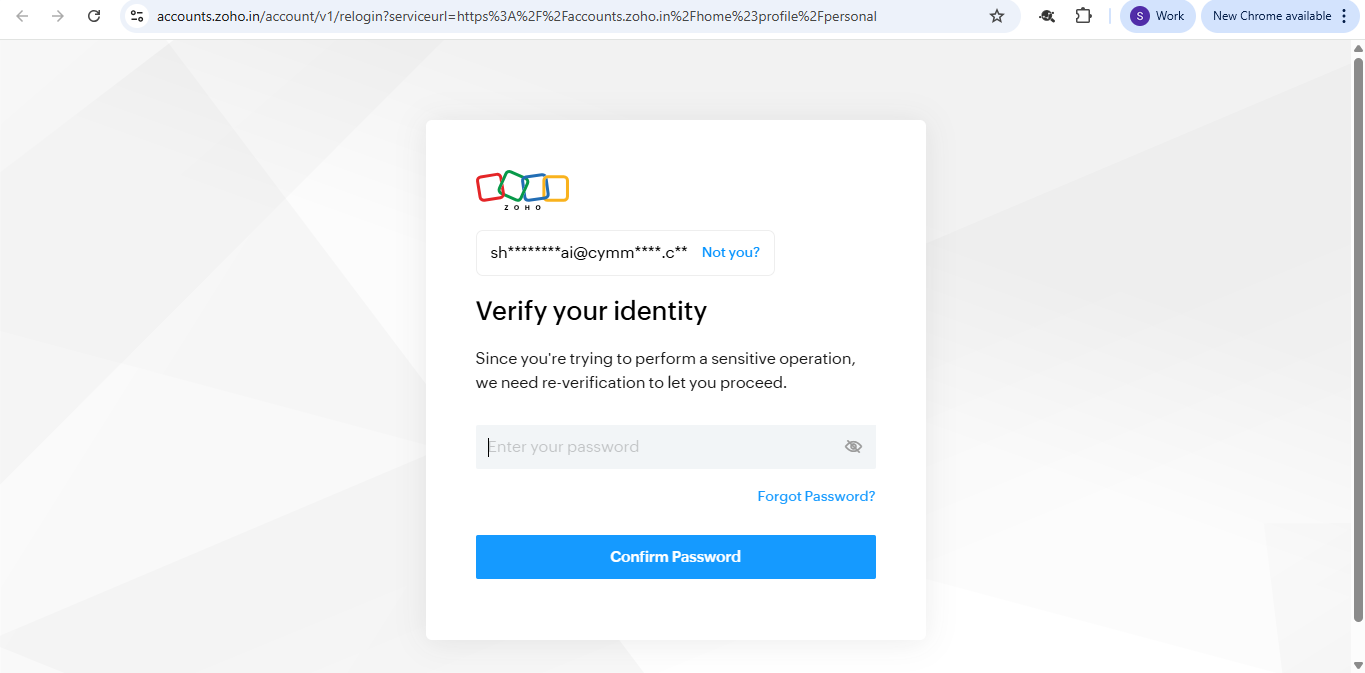1365x673 pixels.
Task: Reload the Zoho accounts page
Action: [x=94, y=16]
